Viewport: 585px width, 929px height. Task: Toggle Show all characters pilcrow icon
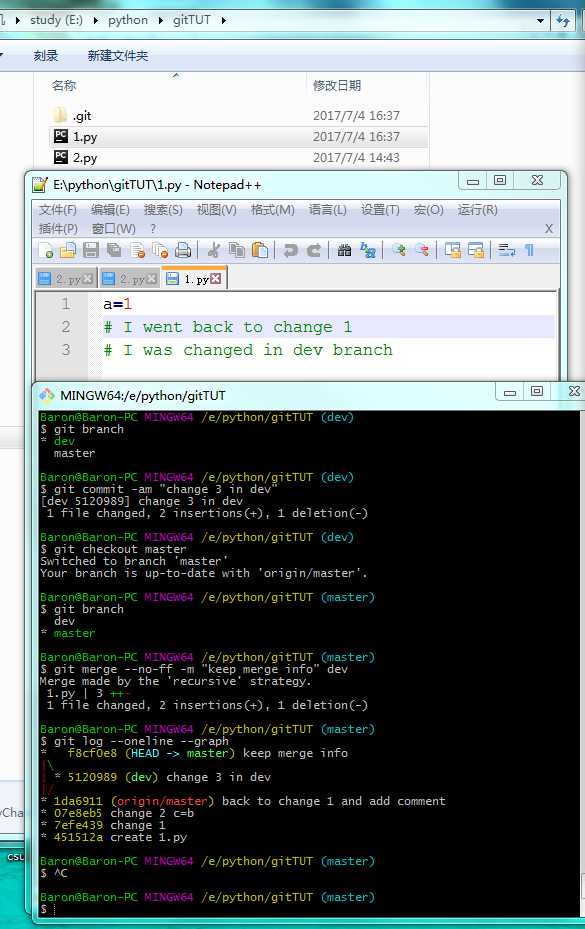[x=529, y=250]
